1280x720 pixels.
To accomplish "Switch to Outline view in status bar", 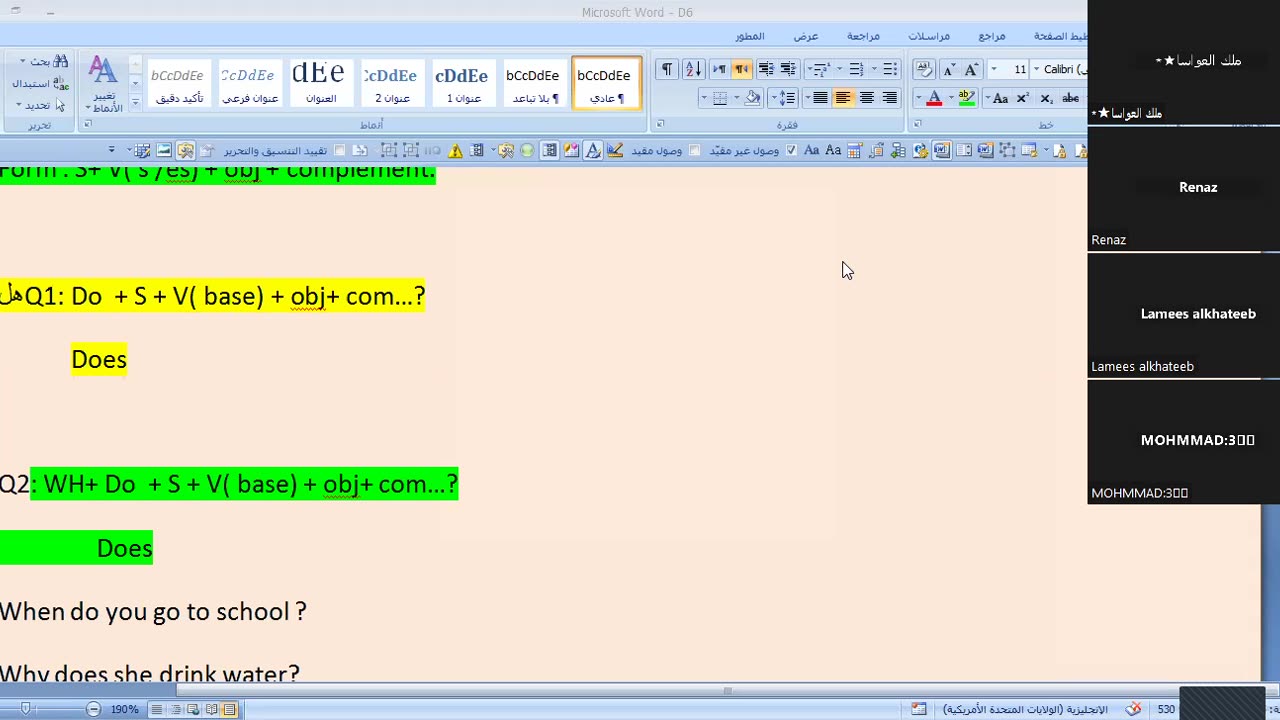I will 175,709.
